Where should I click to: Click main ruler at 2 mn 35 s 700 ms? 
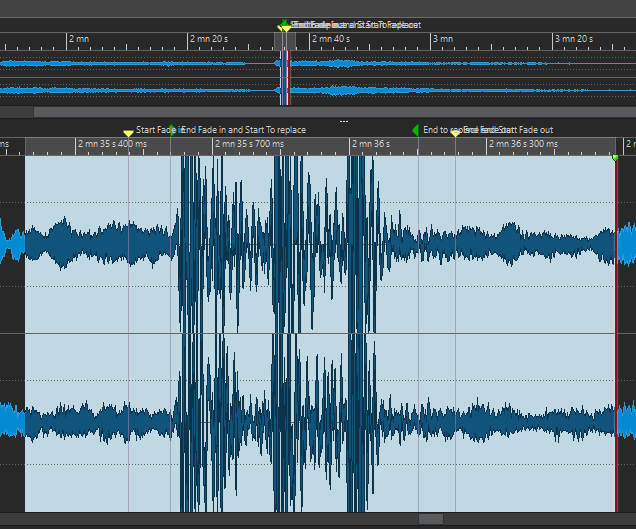click(249, 144)
